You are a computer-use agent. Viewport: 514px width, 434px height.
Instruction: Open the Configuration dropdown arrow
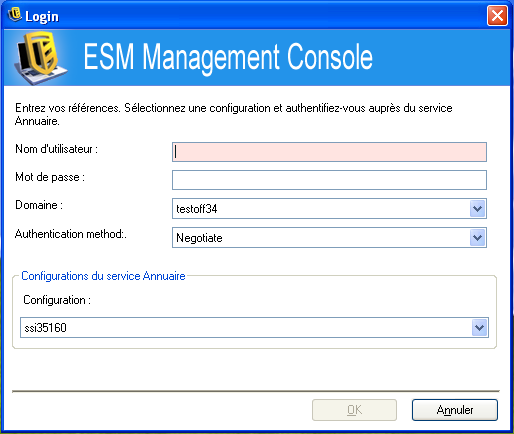(480, 328)
